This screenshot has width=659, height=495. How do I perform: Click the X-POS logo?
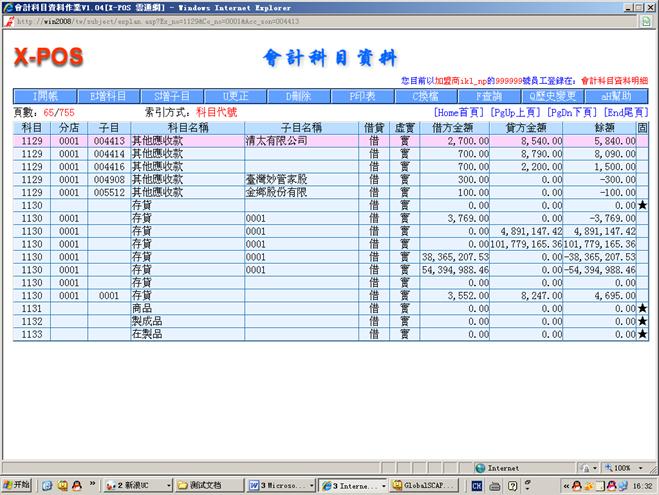coord(48,57)
